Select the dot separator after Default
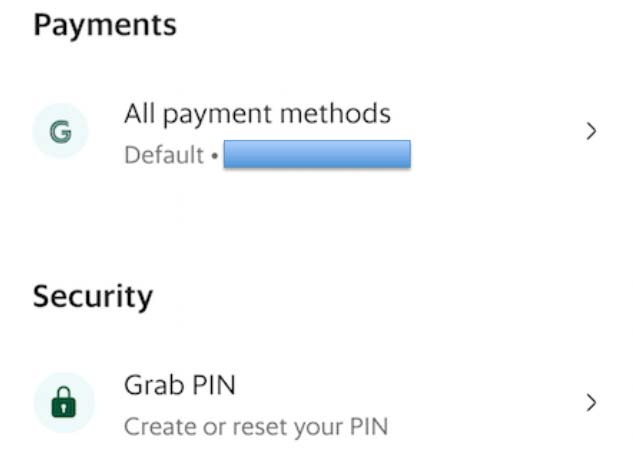The width and height of the screenshot is (633, 462). [214, 158]
